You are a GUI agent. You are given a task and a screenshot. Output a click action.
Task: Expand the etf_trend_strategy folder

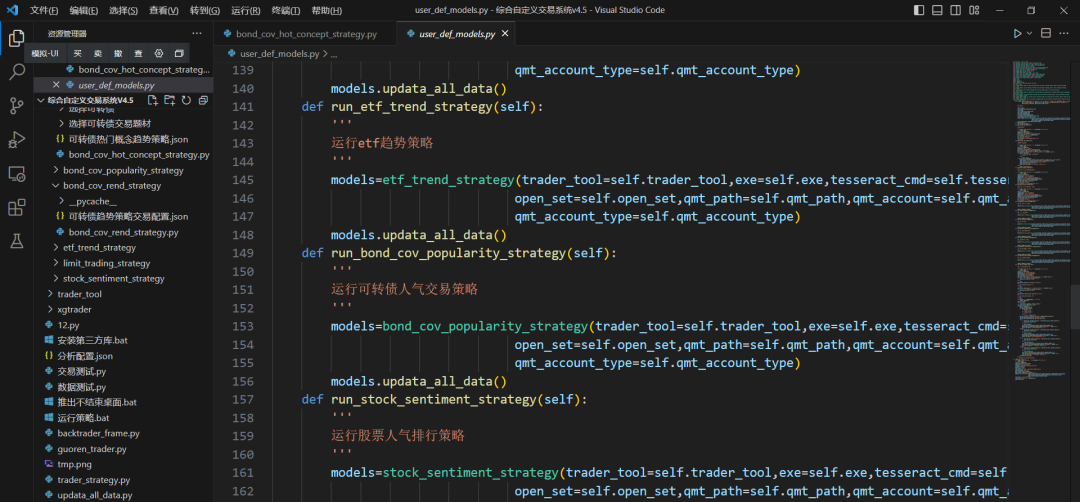pyautogui.click(x=99, y=247)
